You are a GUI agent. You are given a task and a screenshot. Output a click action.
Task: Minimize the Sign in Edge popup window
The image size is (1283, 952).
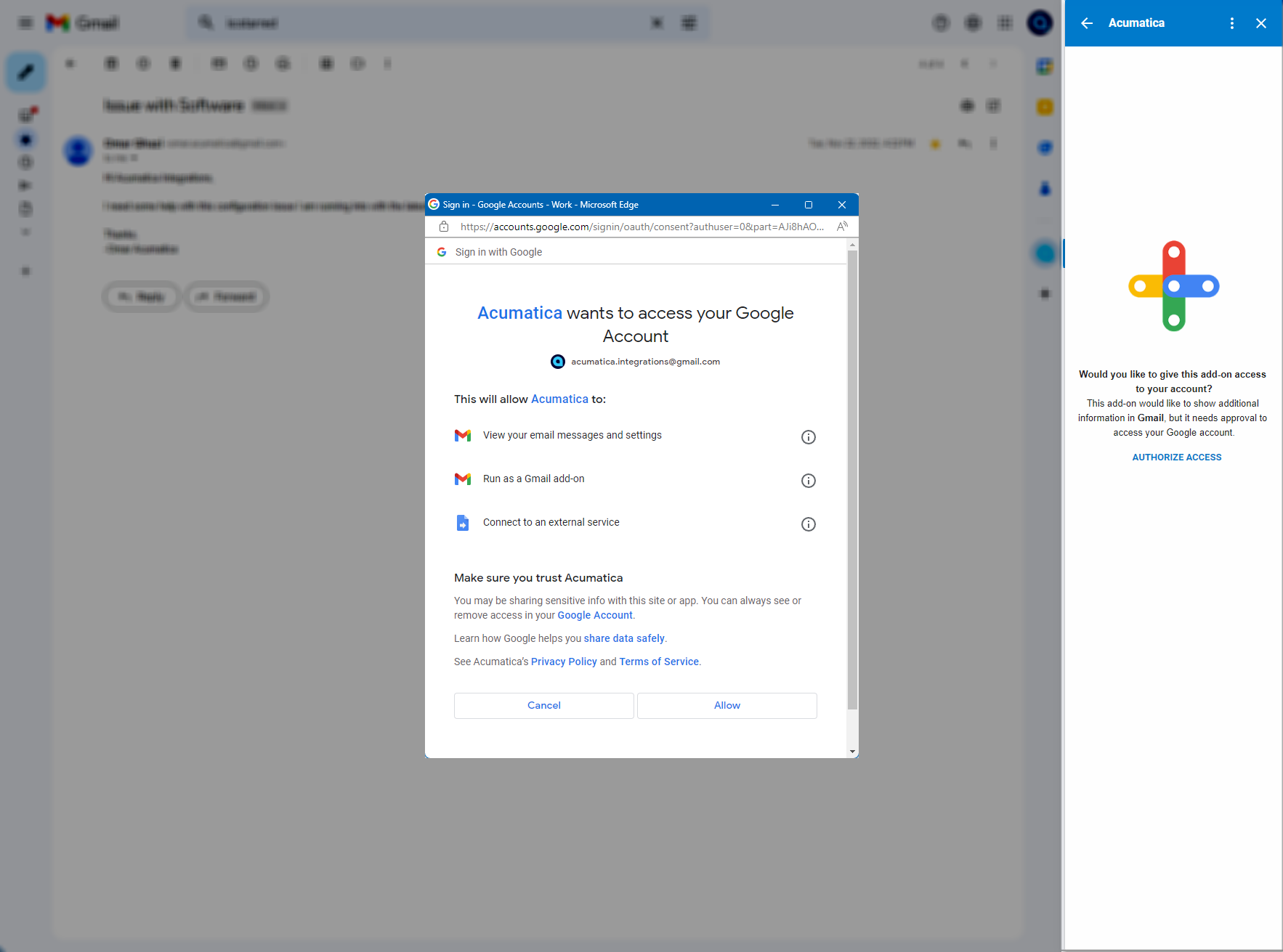point(775,205)
